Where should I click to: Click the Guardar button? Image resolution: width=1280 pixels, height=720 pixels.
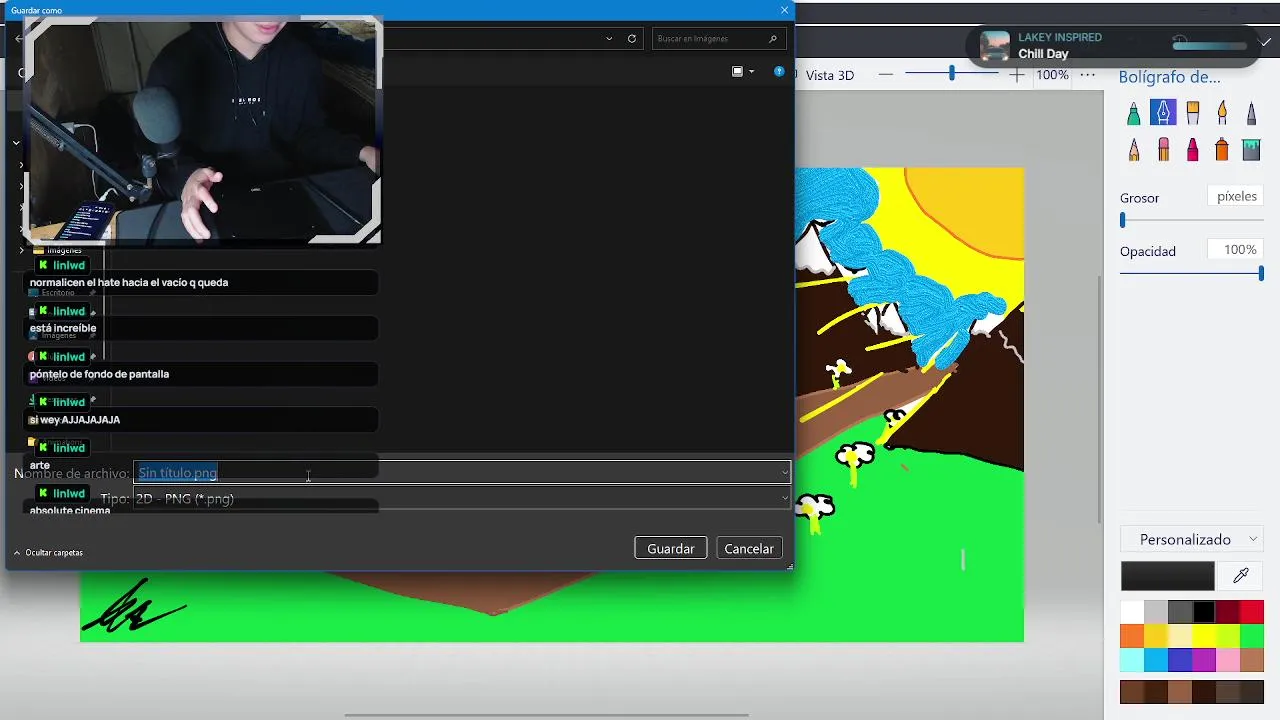pyautogui.click(x=671, y=548)
